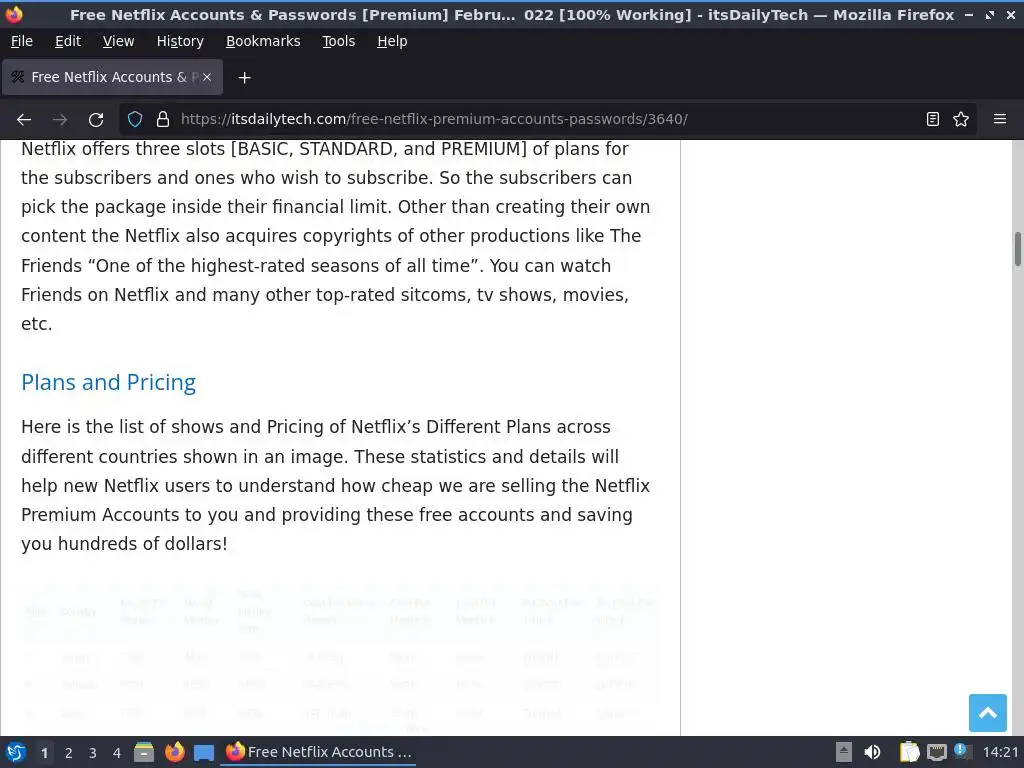Switch to workspace 3
The height and width of the screenshot is (768, 1024).
click(x=93, y=753)
